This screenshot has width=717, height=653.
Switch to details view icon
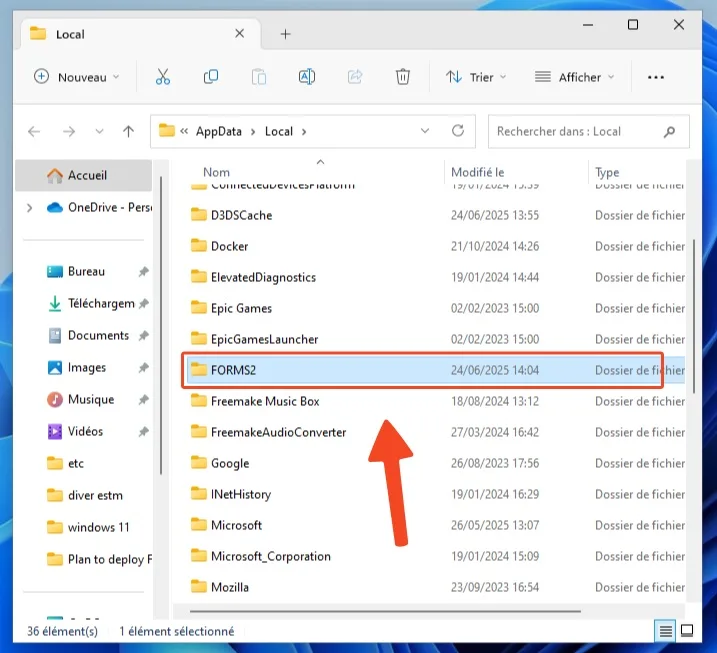pyautogui.click(x=666, y=631)
